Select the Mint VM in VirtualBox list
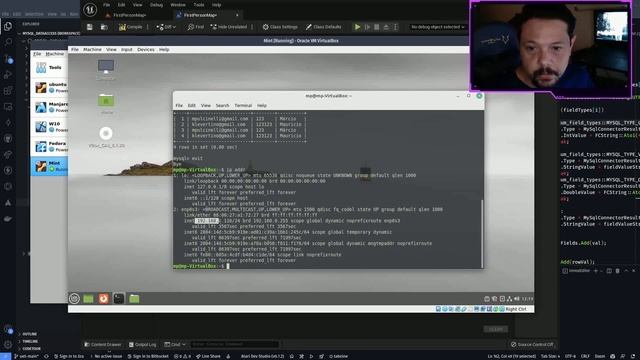Viewport: 640px width, 360px height. click(49, 166)
